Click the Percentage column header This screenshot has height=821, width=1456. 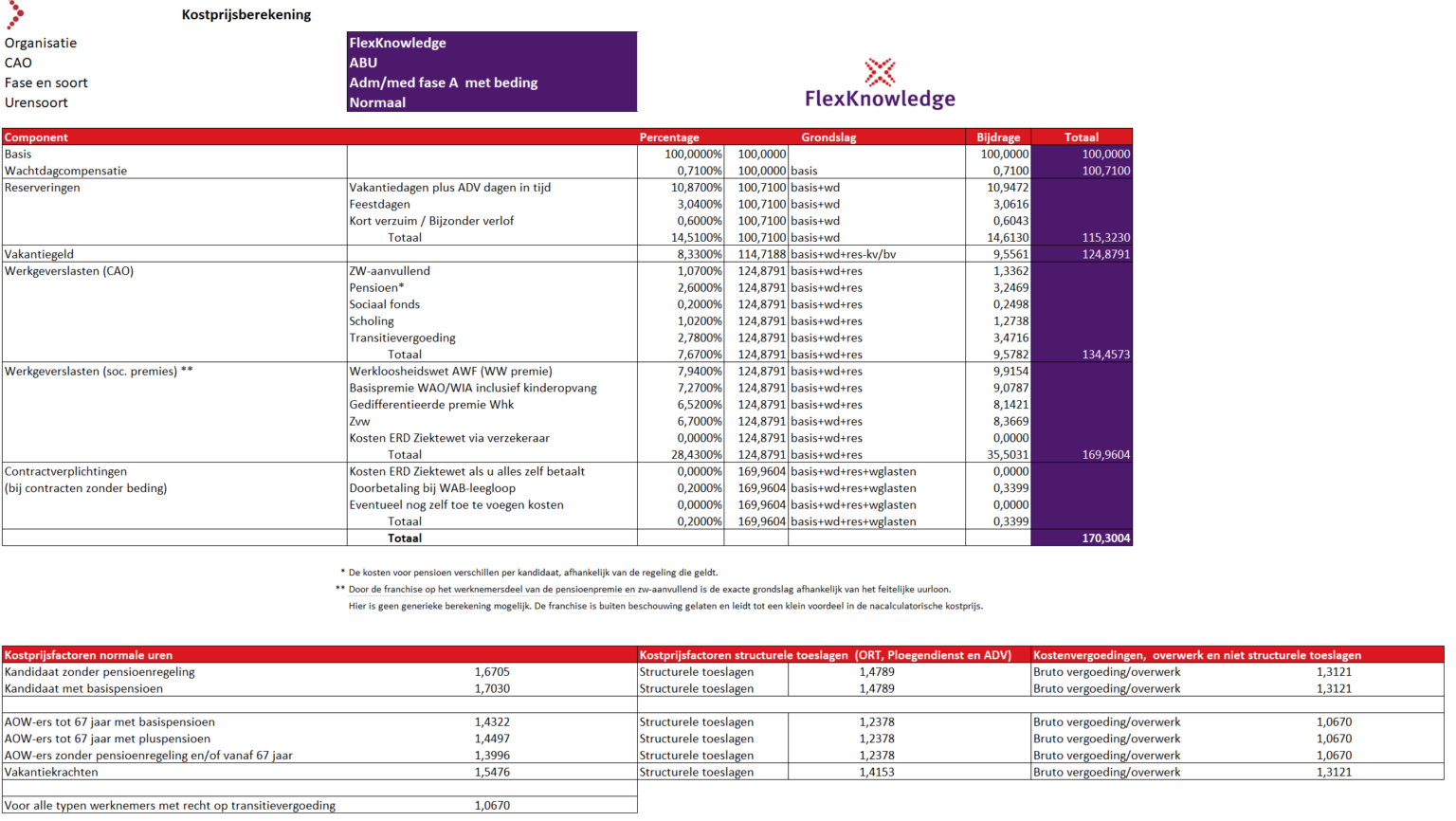pyautogui.click(x=669, y=137)
